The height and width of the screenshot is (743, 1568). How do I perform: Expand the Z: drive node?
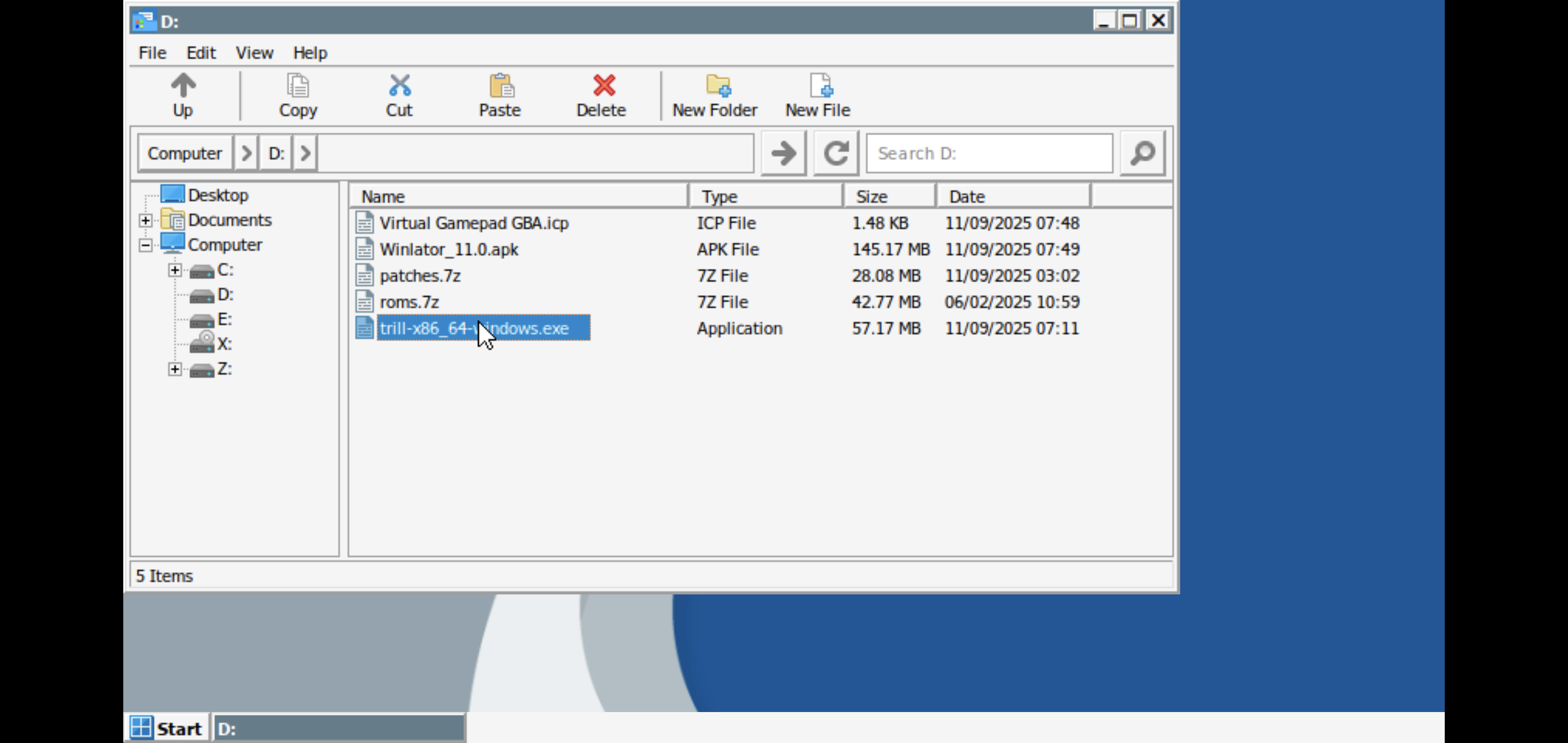pyautogui.click(x=175, y=369)
